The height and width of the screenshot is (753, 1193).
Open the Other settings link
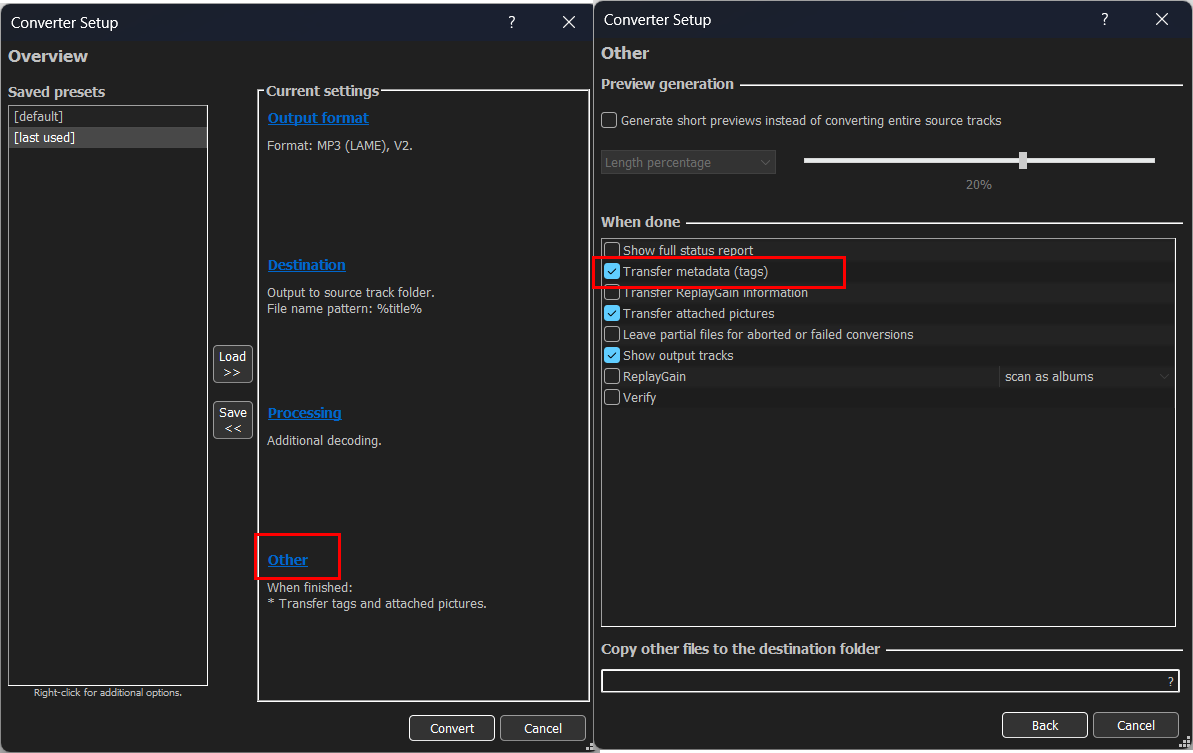tap(288, 560)
